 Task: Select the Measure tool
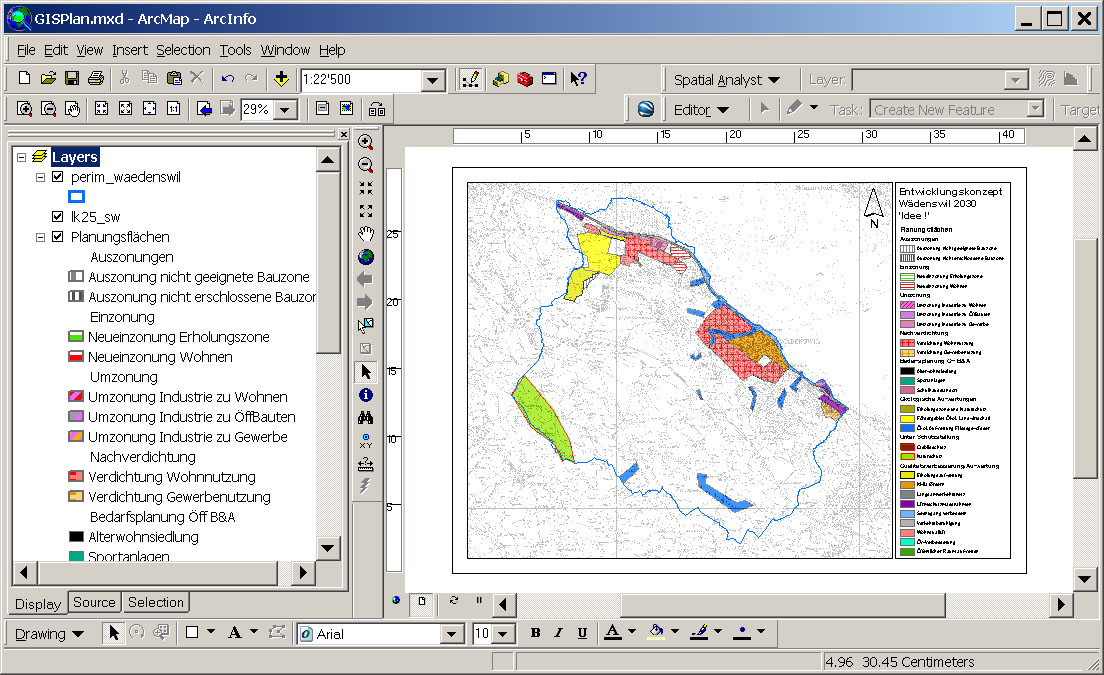365,463
